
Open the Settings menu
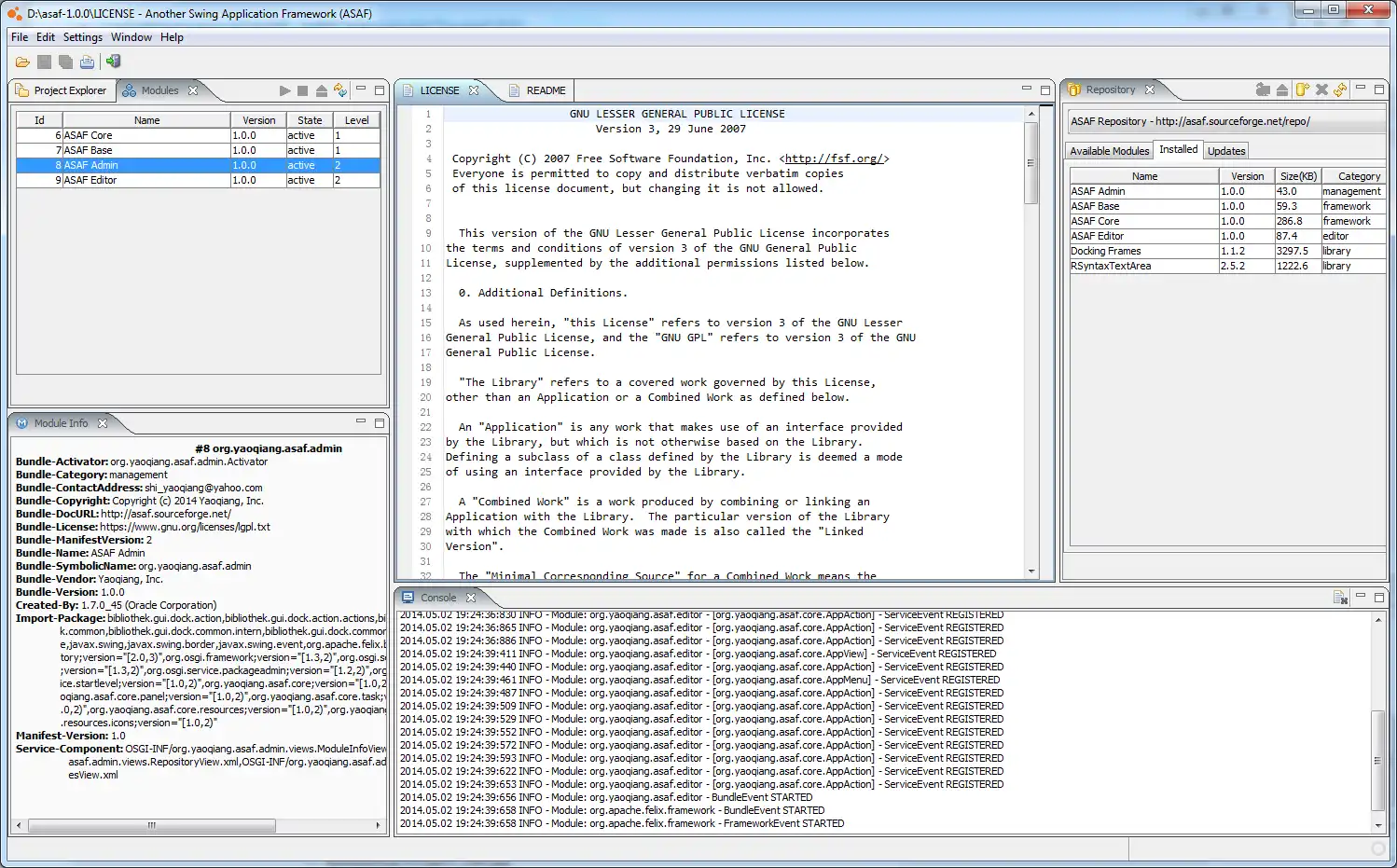pos(83,37)
